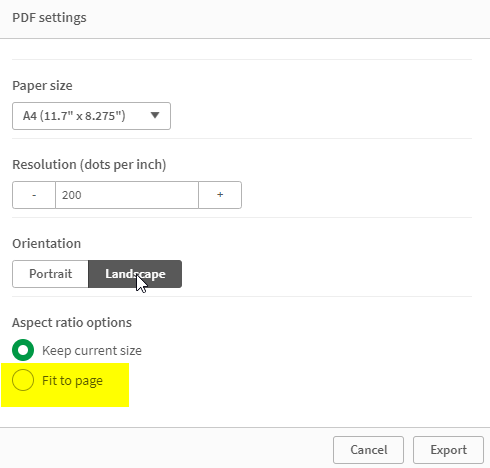Click the Aspect ratio options heading
Viewport: 490px width, 468px height.
[x=72, y=323]
